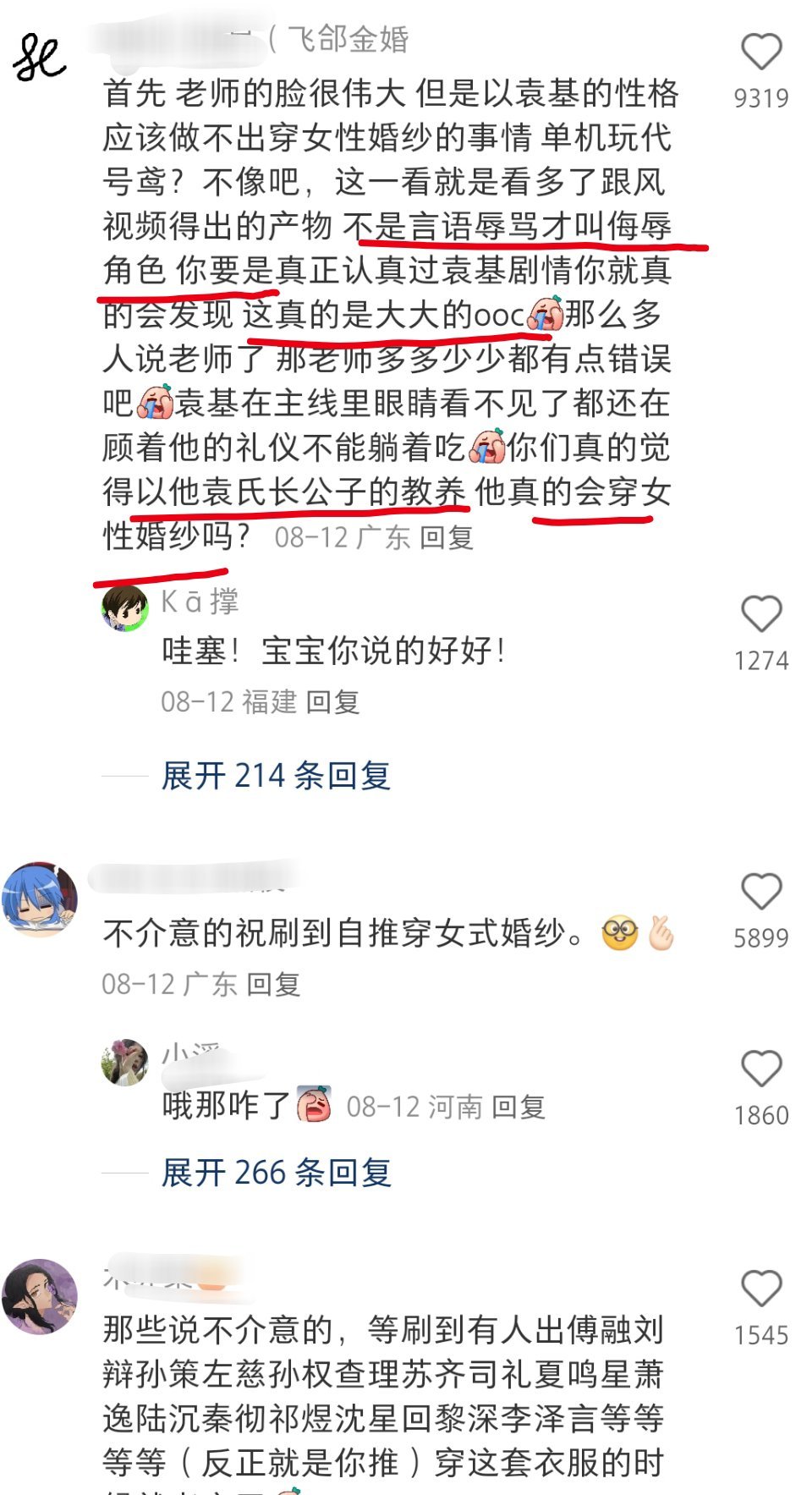Reply to the 不介意的祝刷到 comment
This screenshot has width=812, height=1495.
[x=273, y=984]
